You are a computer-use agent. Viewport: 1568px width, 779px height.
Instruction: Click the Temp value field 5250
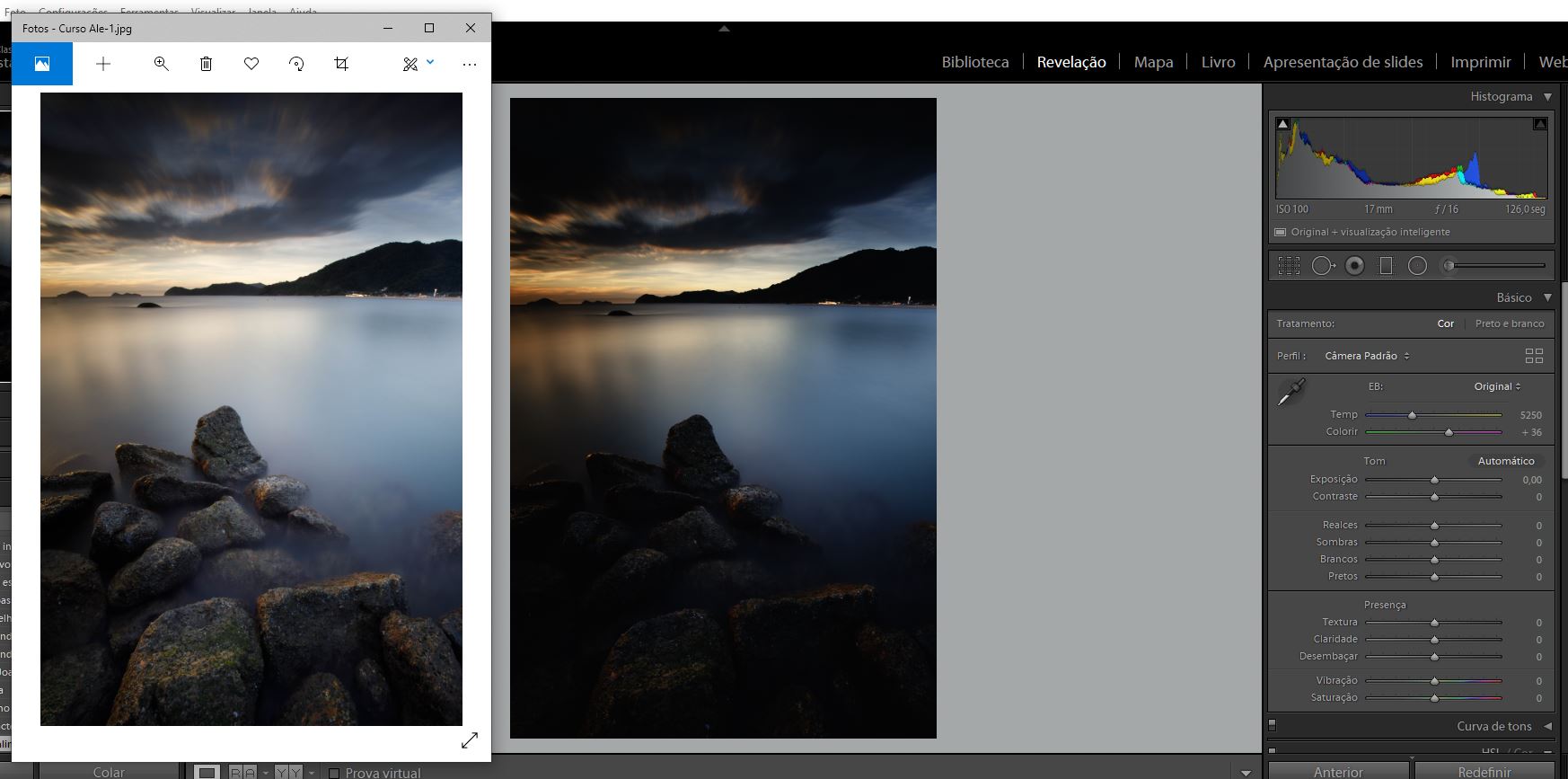click(1530, 415)
